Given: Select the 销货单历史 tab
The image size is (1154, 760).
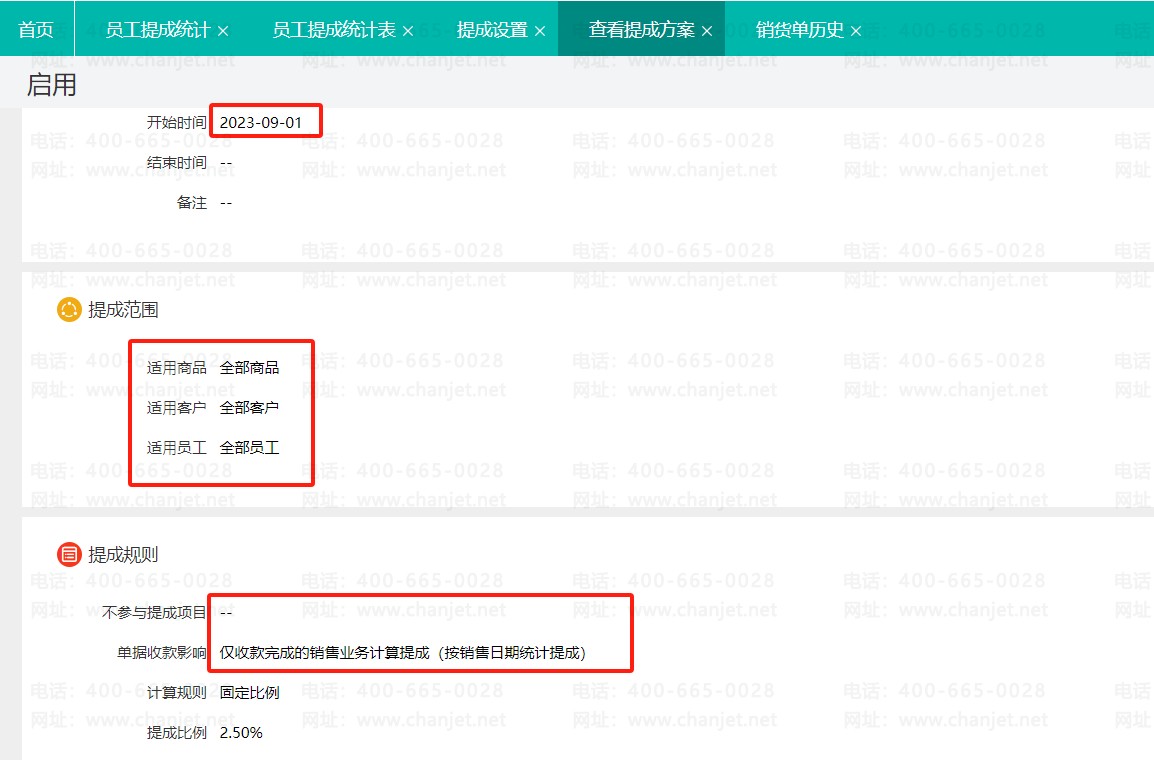Looking at the screenshot, I should (x=800, y=30).
